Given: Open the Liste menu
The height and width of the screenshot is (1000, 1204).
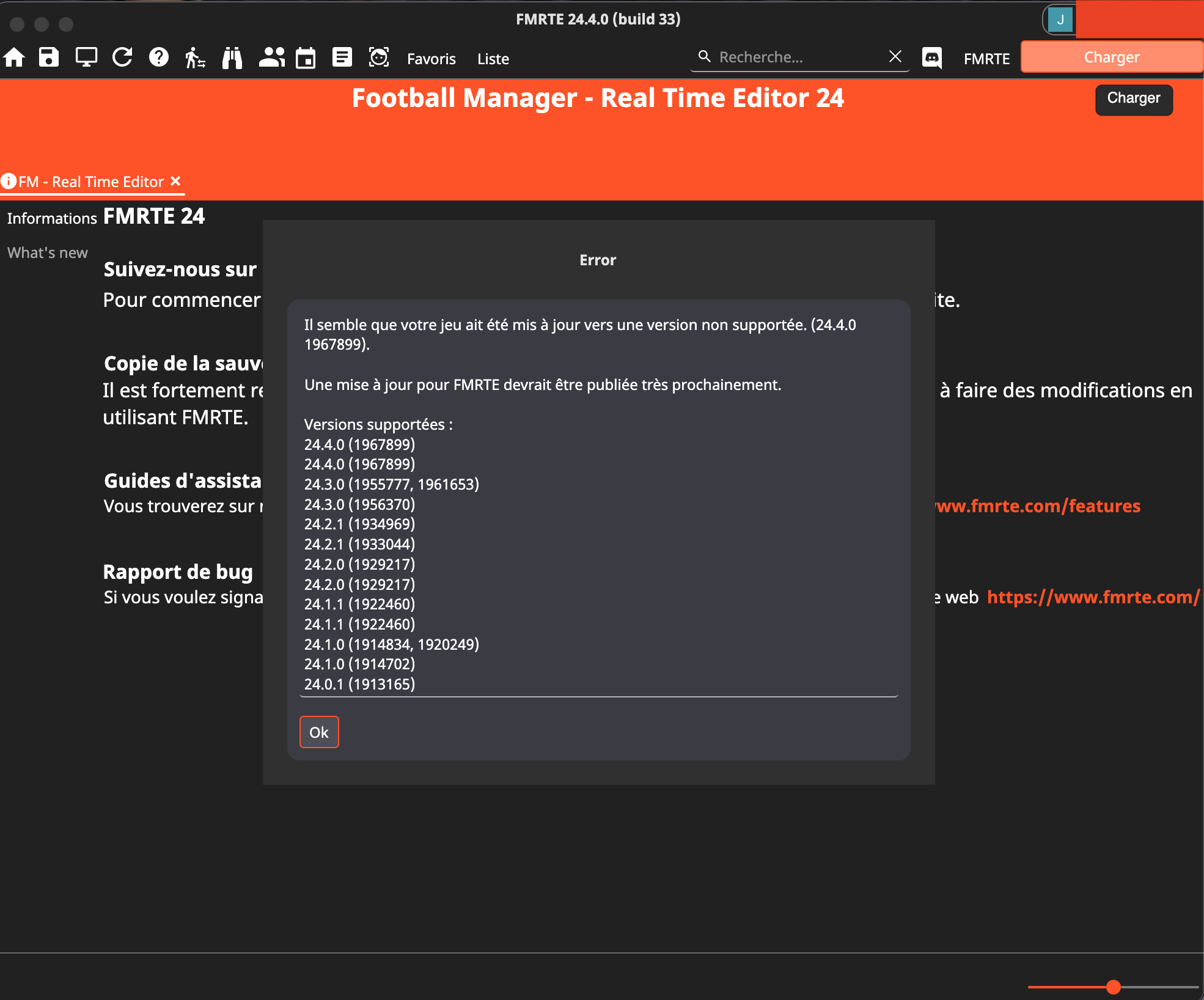Looking at the screenshot, I should 493,59.
